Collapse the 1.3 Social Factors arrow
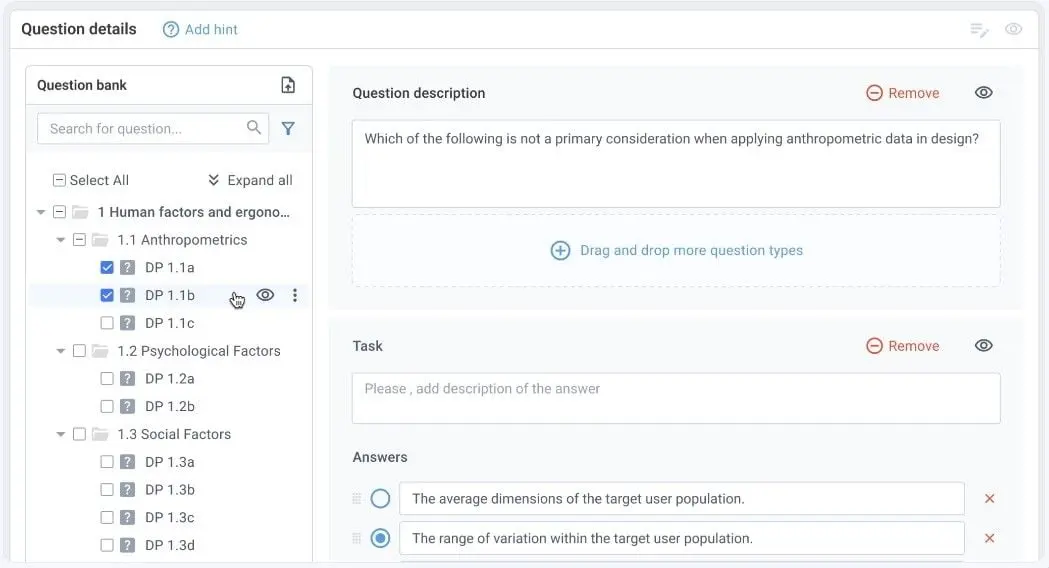1049x568 pixels. [x=61, y=434]
